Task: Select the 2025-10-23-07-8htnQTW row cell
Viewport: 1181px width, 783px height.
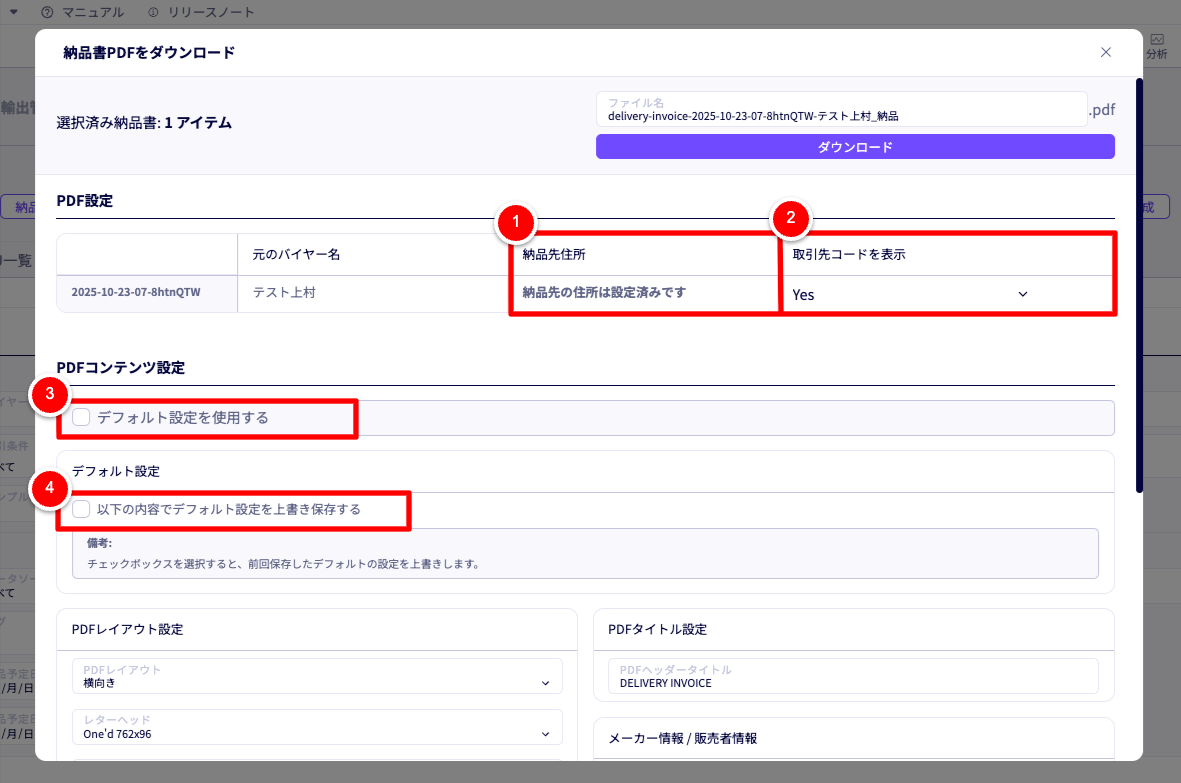Action: tap(136, 293)
